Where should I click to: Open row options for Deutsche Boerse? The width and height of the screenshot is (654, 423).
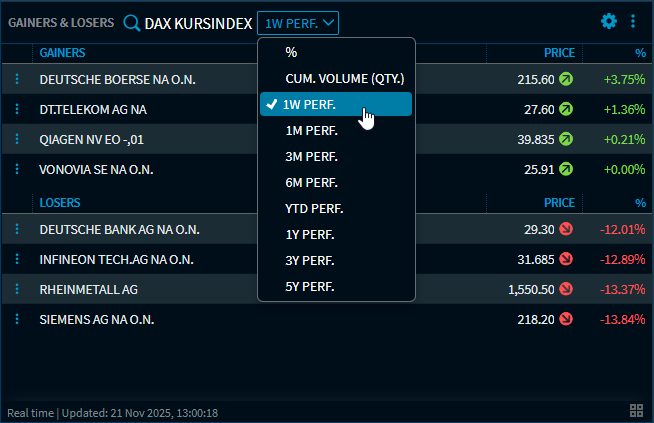pos(17,79)
